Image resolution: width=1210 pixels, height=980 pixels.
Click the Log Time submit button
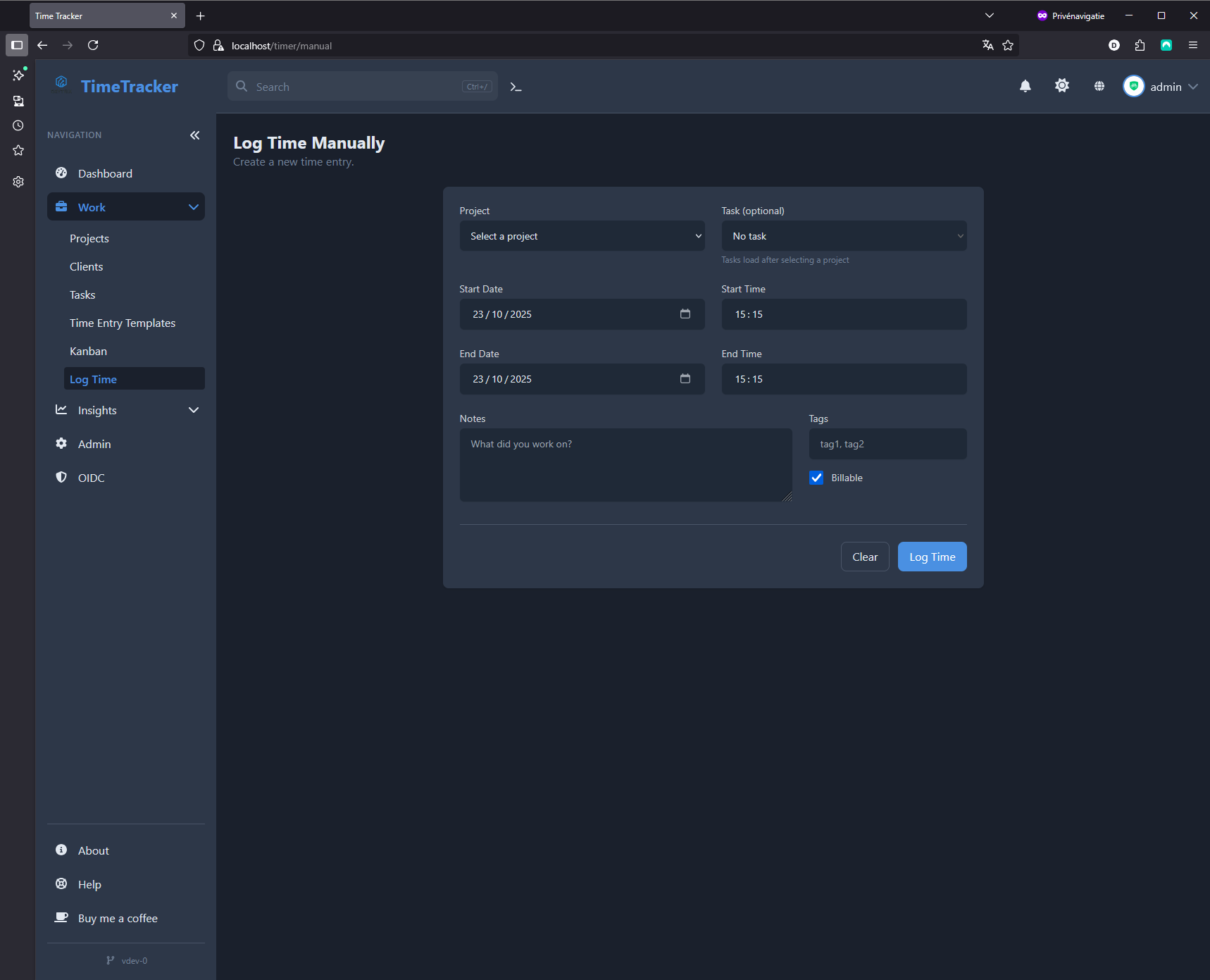point(931,557)
